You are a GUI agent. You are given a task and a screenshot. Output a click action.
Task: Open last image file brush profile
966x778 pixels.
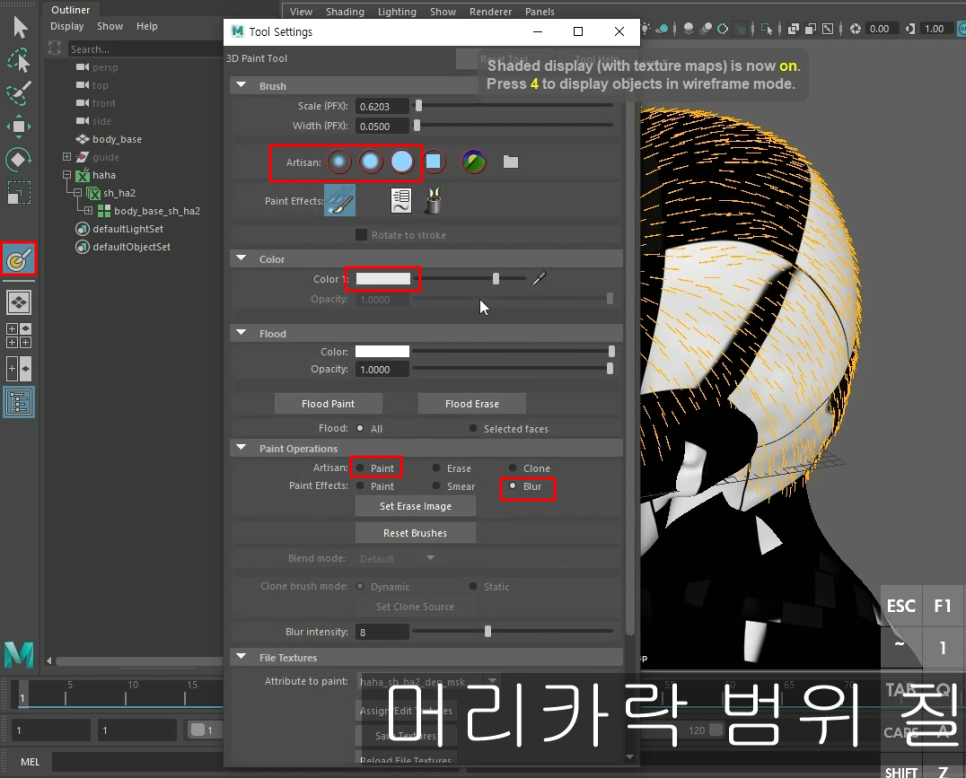tap(474, 162)
